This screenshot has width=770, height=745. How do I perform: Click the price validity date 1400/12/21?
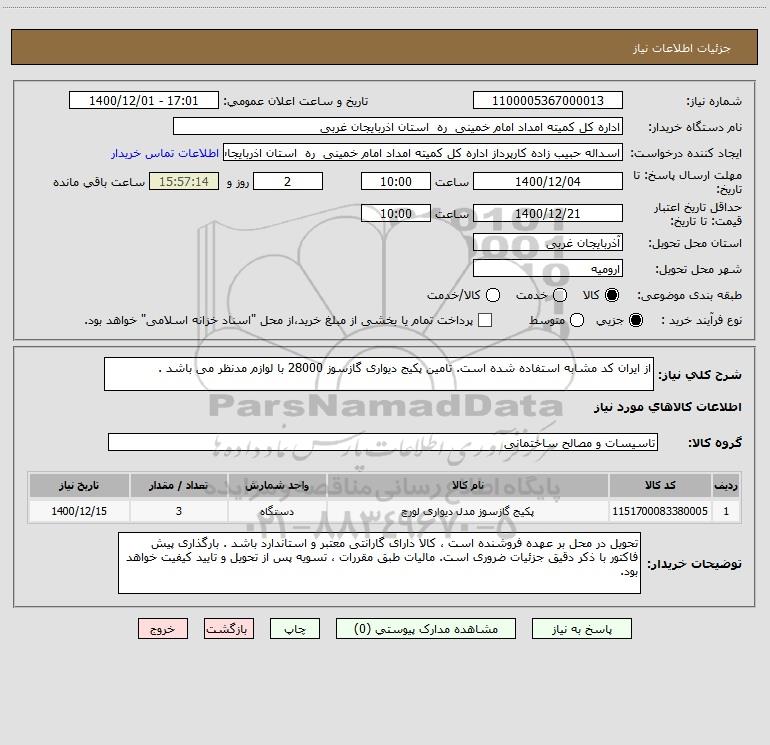click(548, 214)
